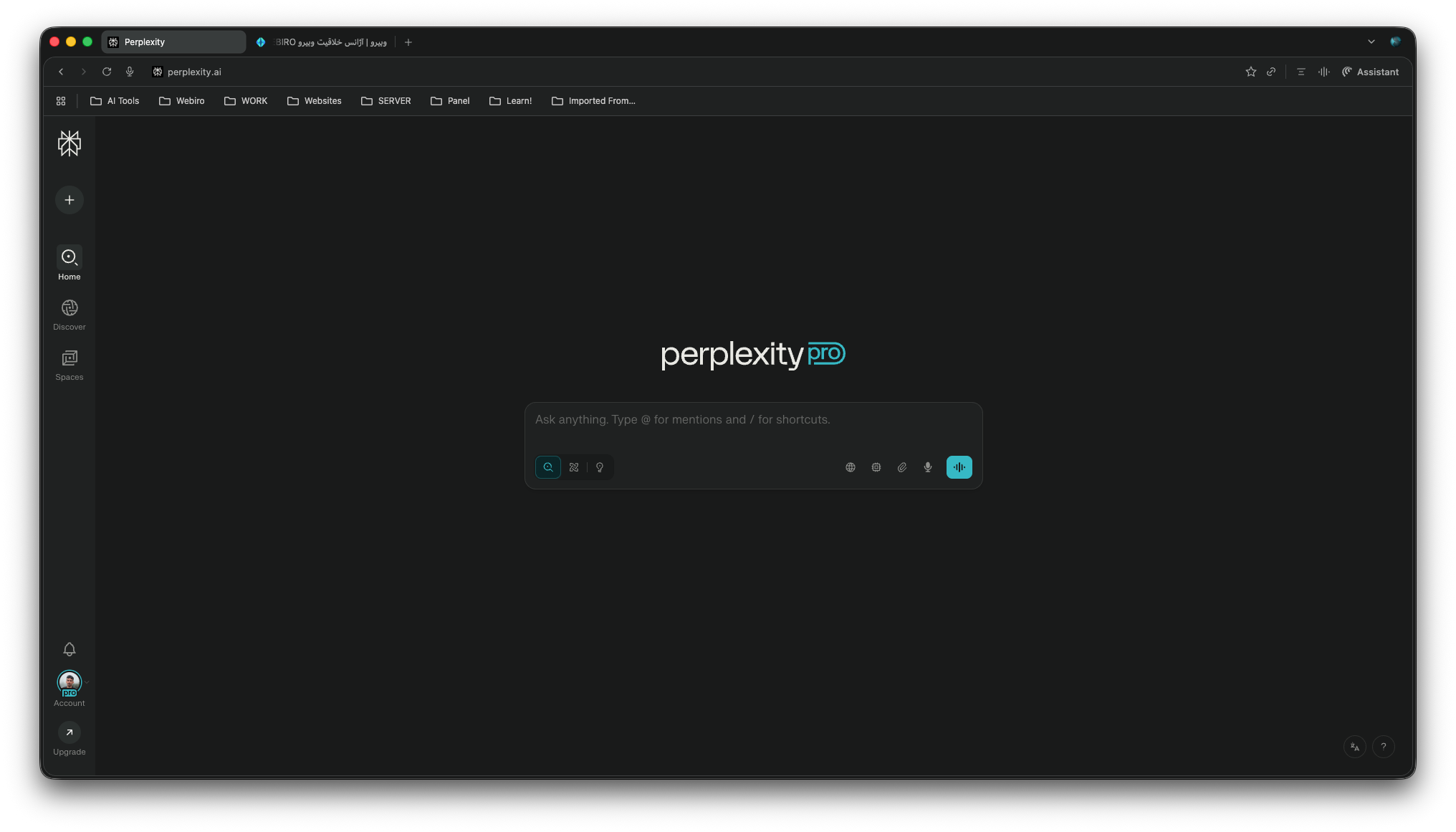Attach a file using the paperclip icon
The width and height of the screenshot is (1456, 832).
(x=901, y=467)
